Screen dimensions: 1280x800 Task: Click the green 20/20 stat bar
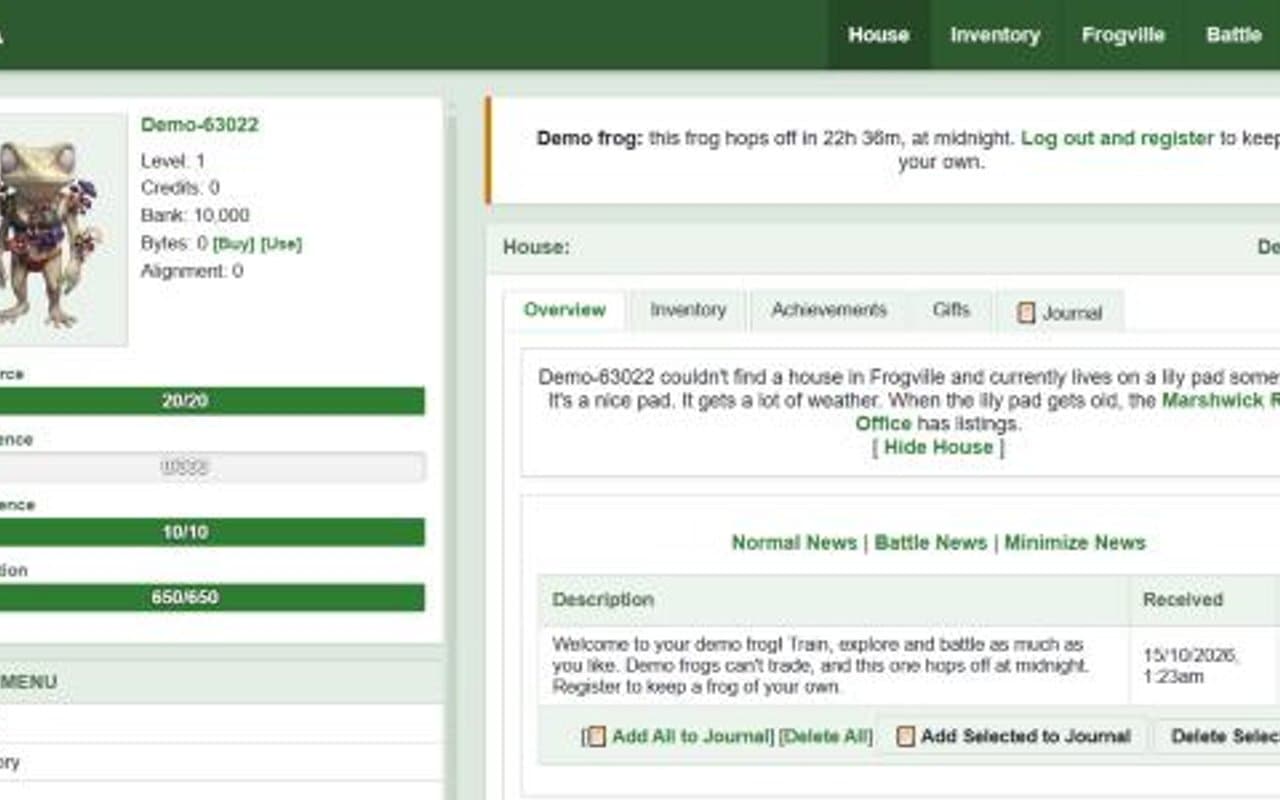pos(212,401)
